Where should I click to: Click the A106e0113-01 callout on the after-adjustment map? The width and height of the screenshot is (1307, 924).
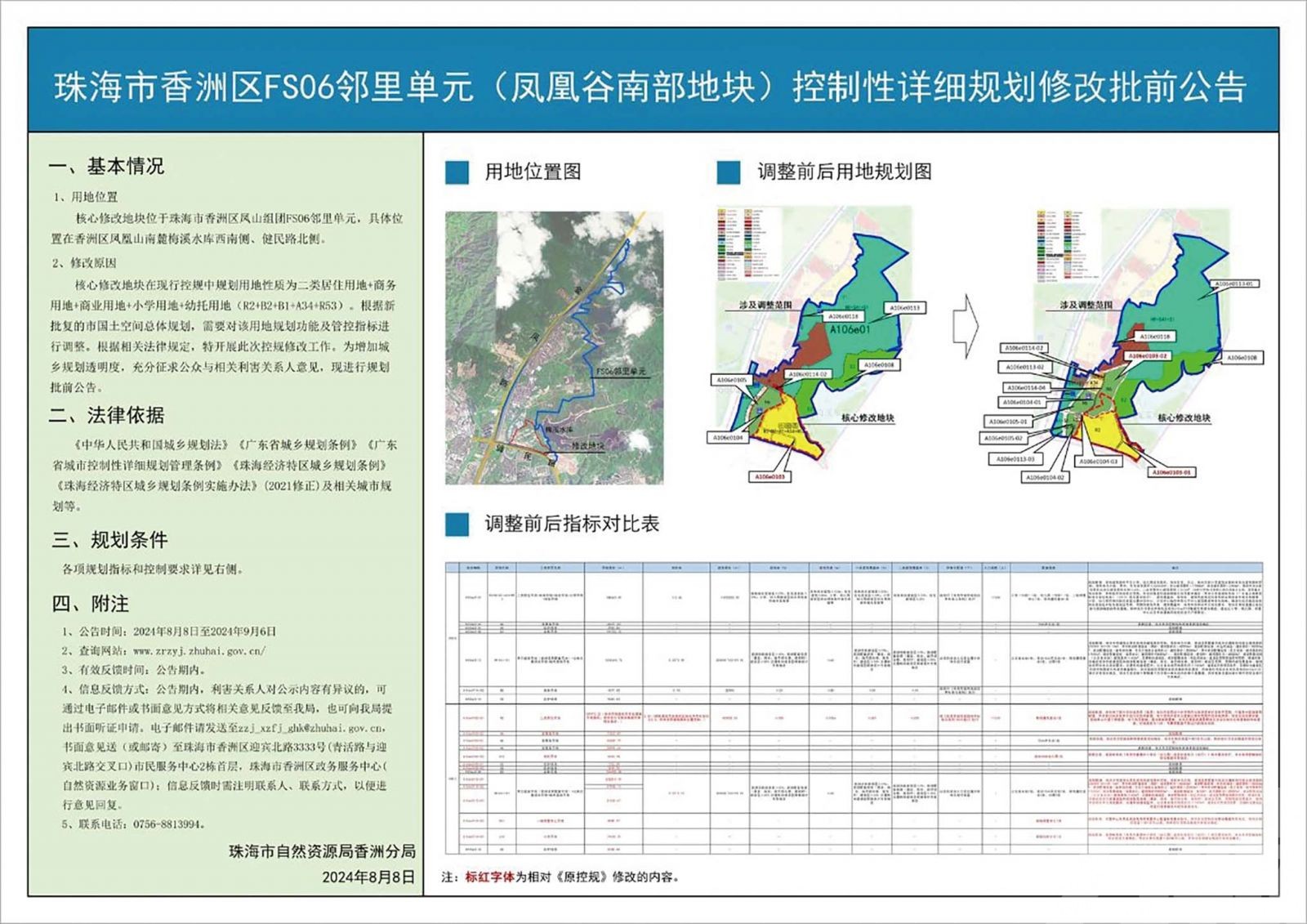tap(1233, 284)
